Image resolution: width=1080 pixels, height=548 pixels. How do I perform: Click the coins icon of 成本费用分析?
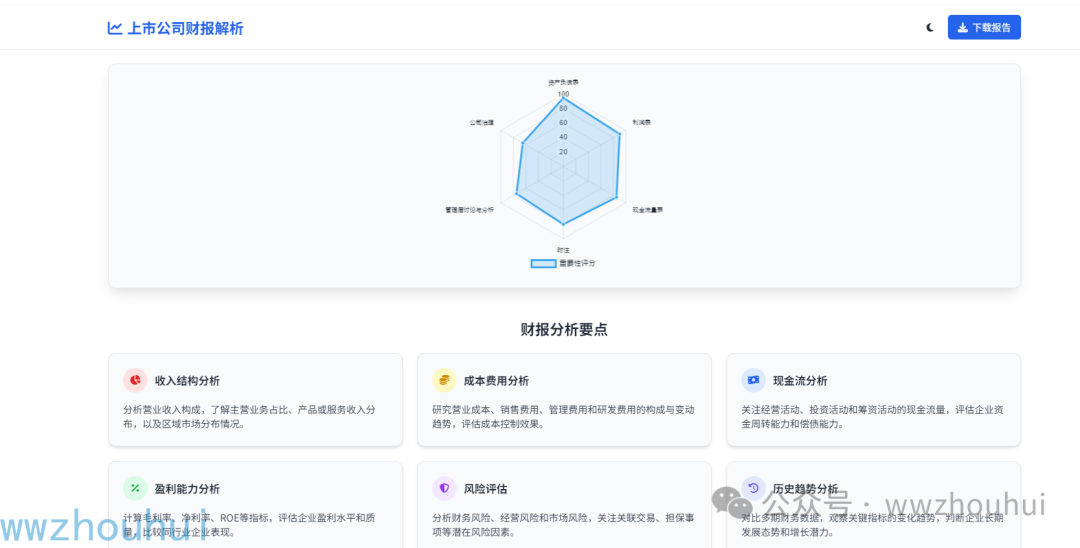point(444,380)
